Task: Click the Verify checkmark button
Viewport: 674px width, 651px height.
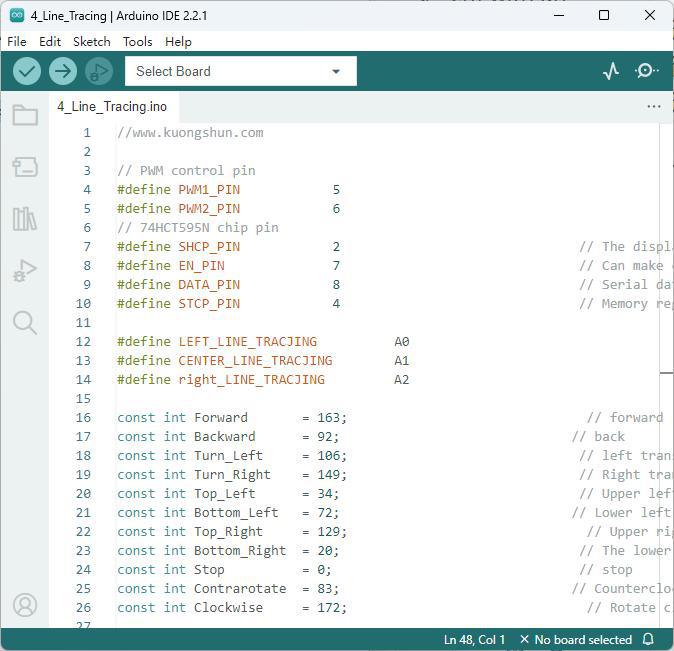Action: pos(27,71)
